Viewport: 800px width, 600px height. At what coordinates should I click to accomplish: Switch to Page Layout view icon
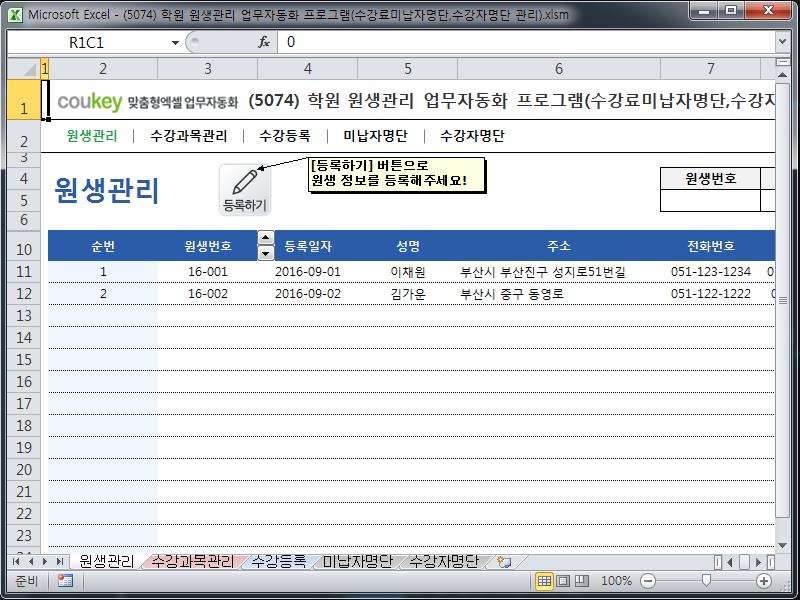(x=563, y=581)
